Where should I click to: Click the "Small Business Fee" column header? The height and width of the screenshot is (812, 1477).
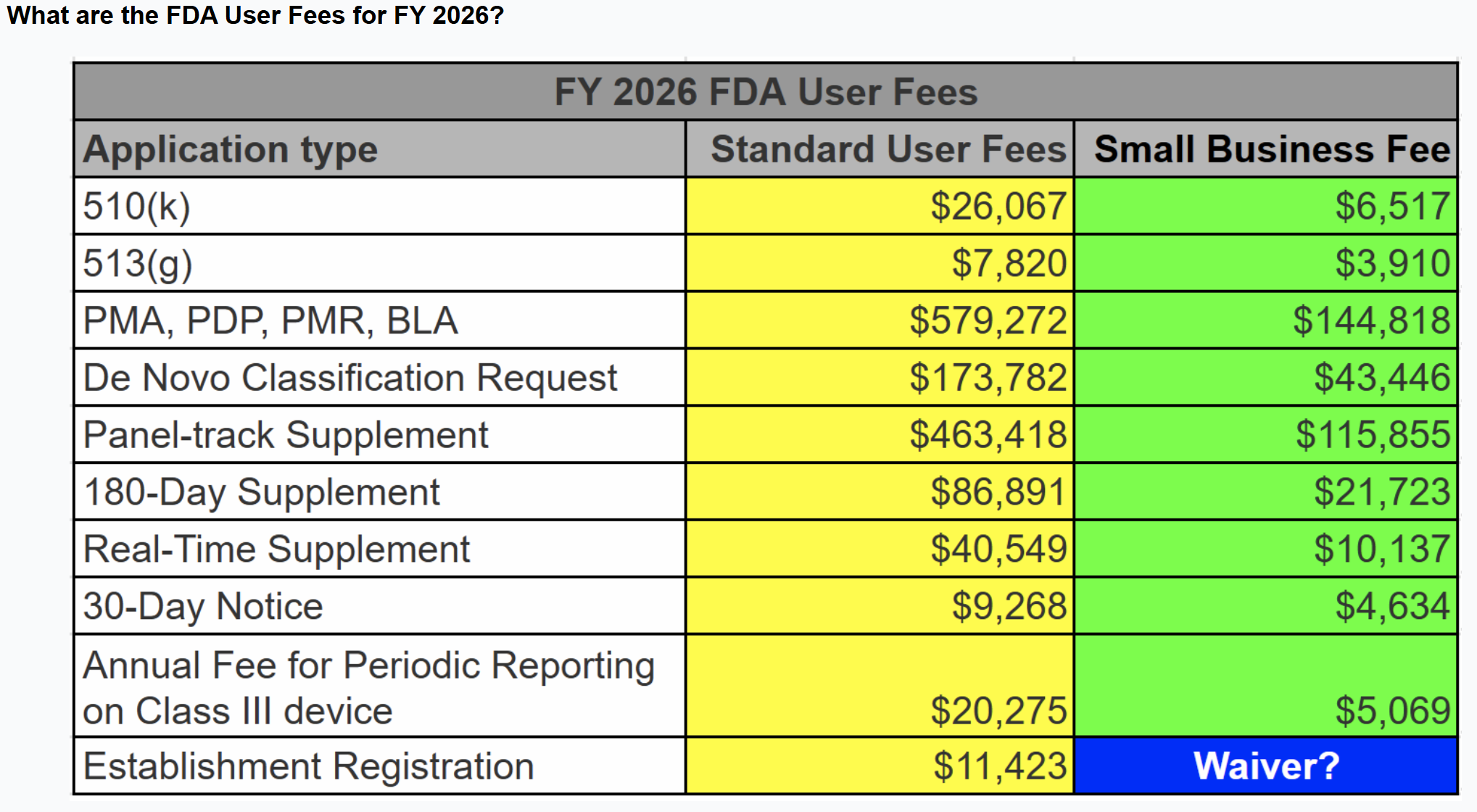click(x=1271, y=149)
